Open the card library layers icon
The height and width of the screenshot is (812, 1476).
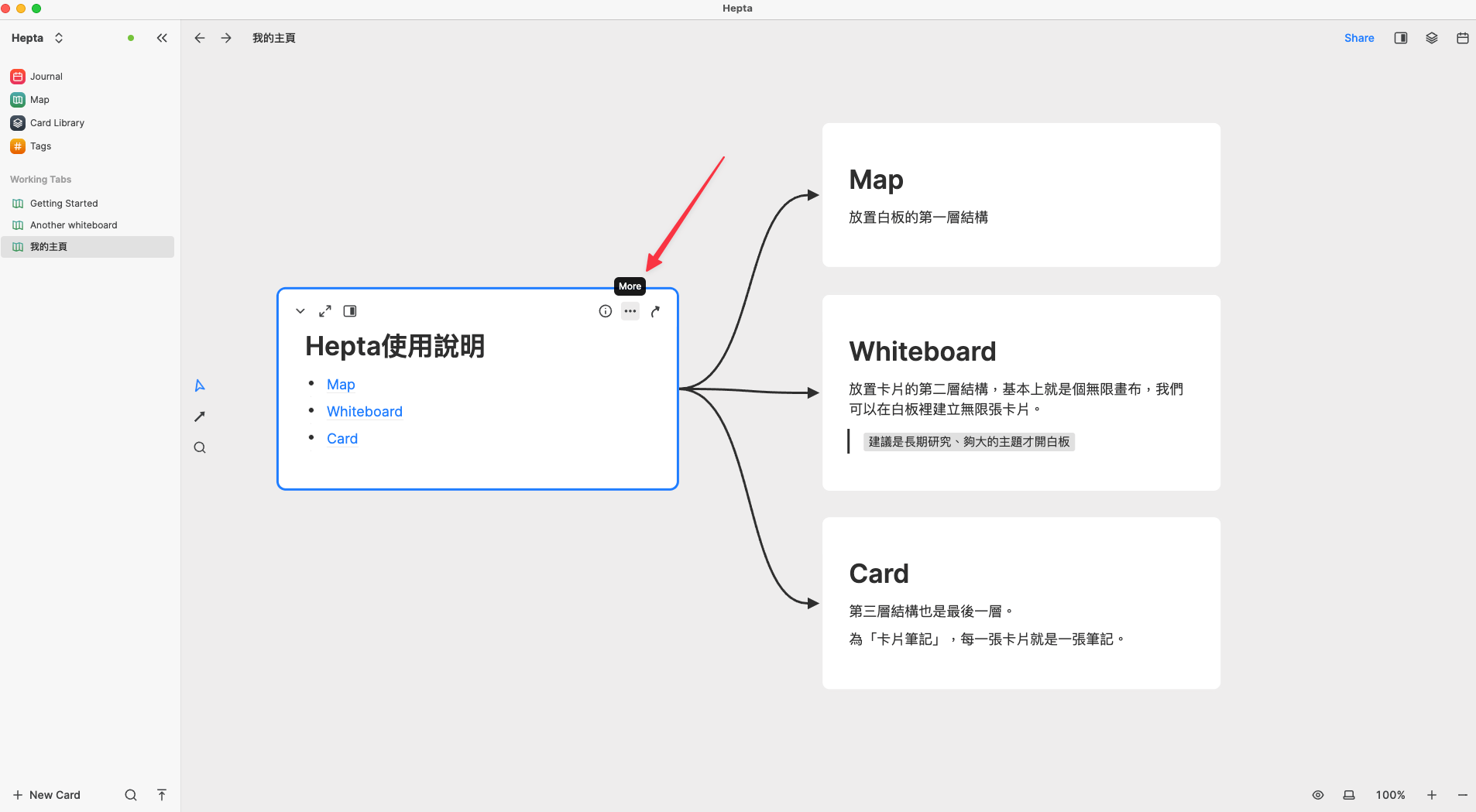(x=1432, y=38)
